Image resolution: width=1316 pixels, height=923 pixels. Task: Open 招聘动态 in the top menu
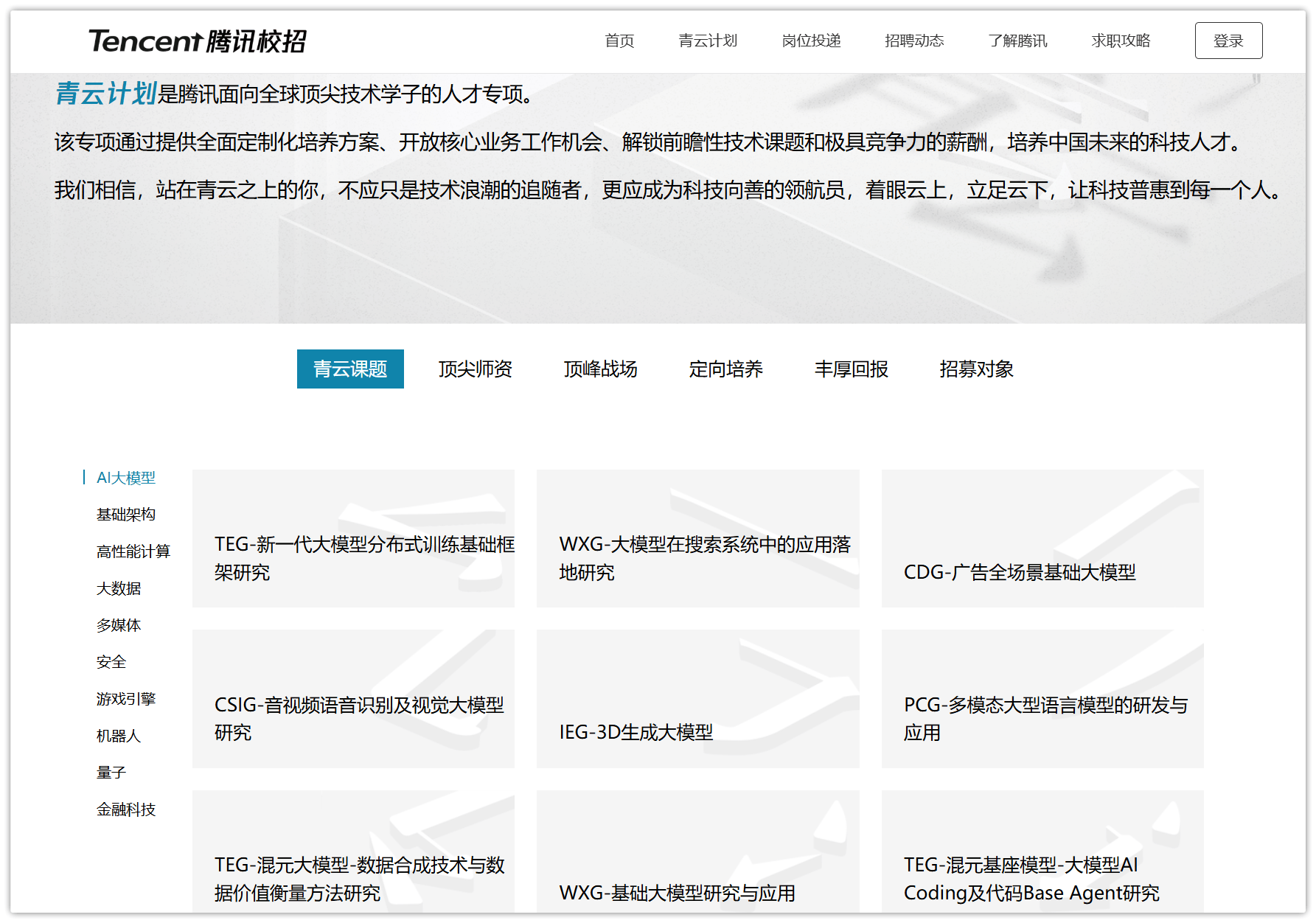pos(914,41)
